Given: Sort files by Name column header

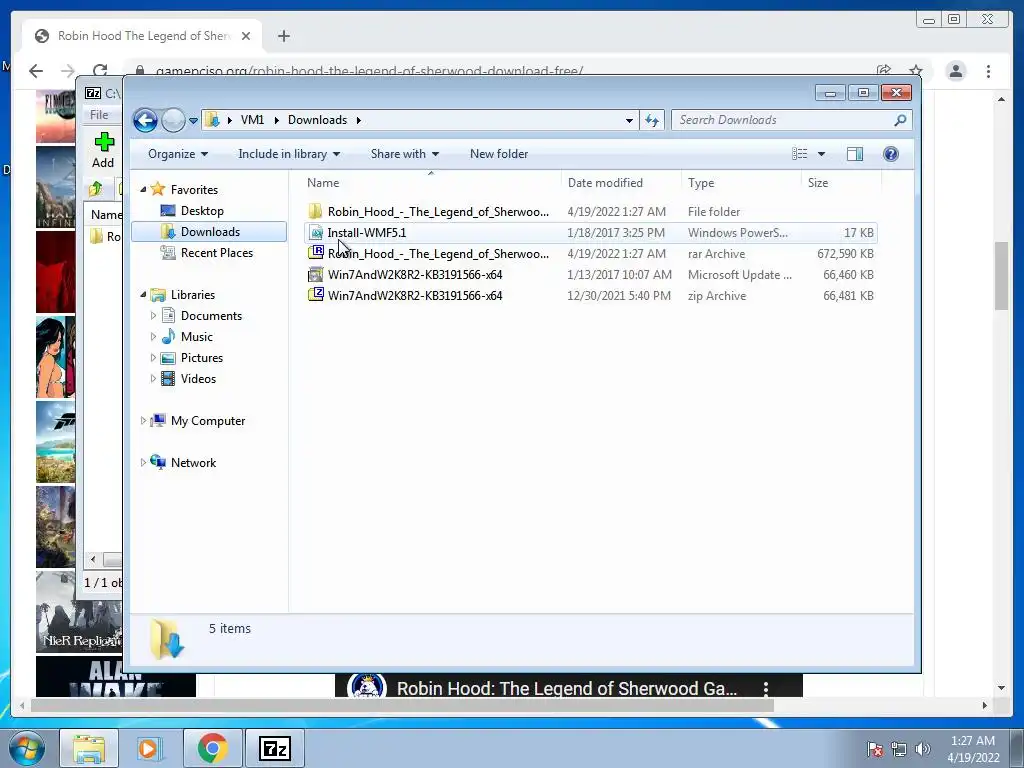Looking at the screenshot, I should (431, 183).
